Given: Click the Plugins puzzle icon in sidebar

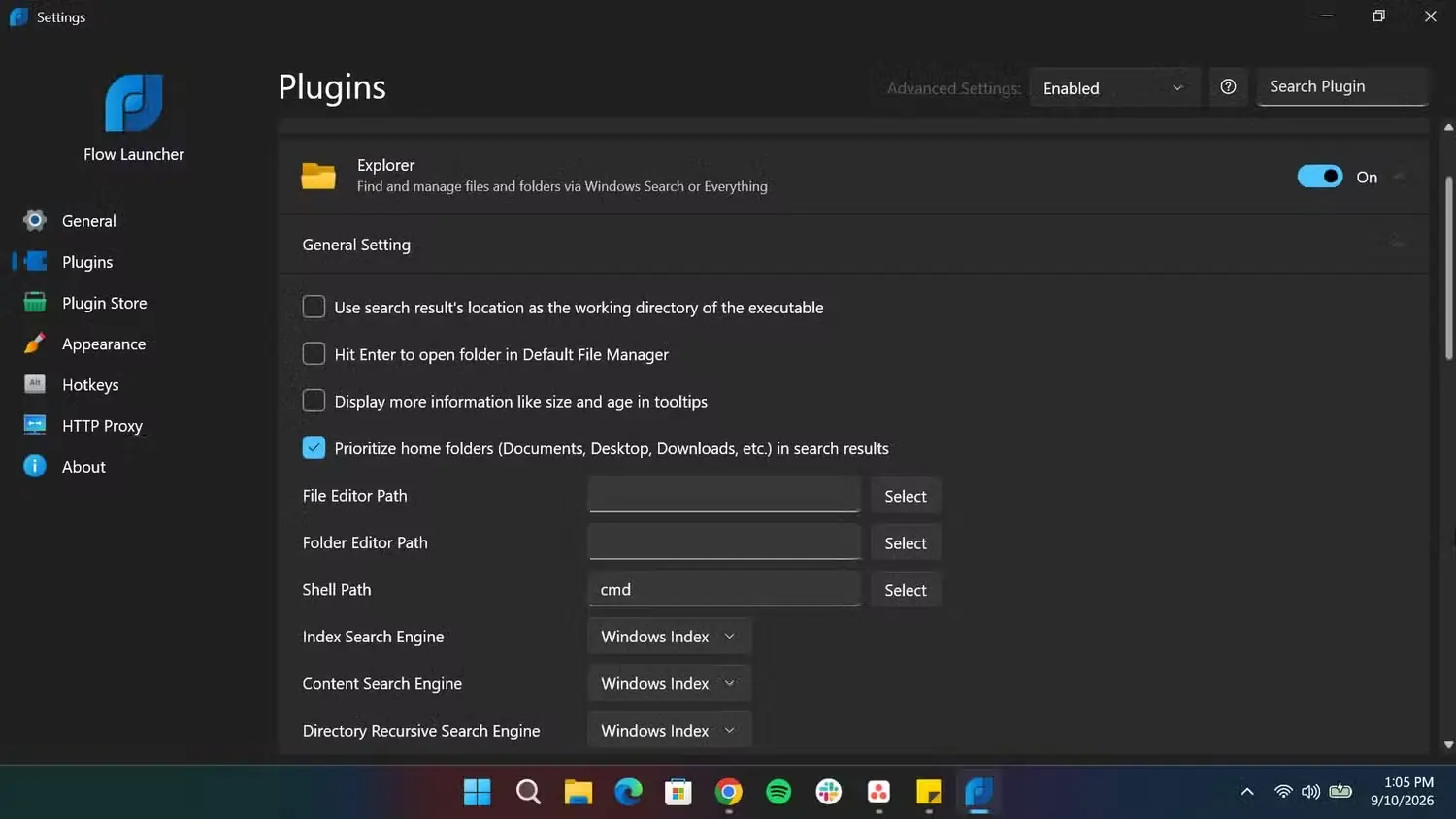Looking at the screenshot, I should click(35, 261).
